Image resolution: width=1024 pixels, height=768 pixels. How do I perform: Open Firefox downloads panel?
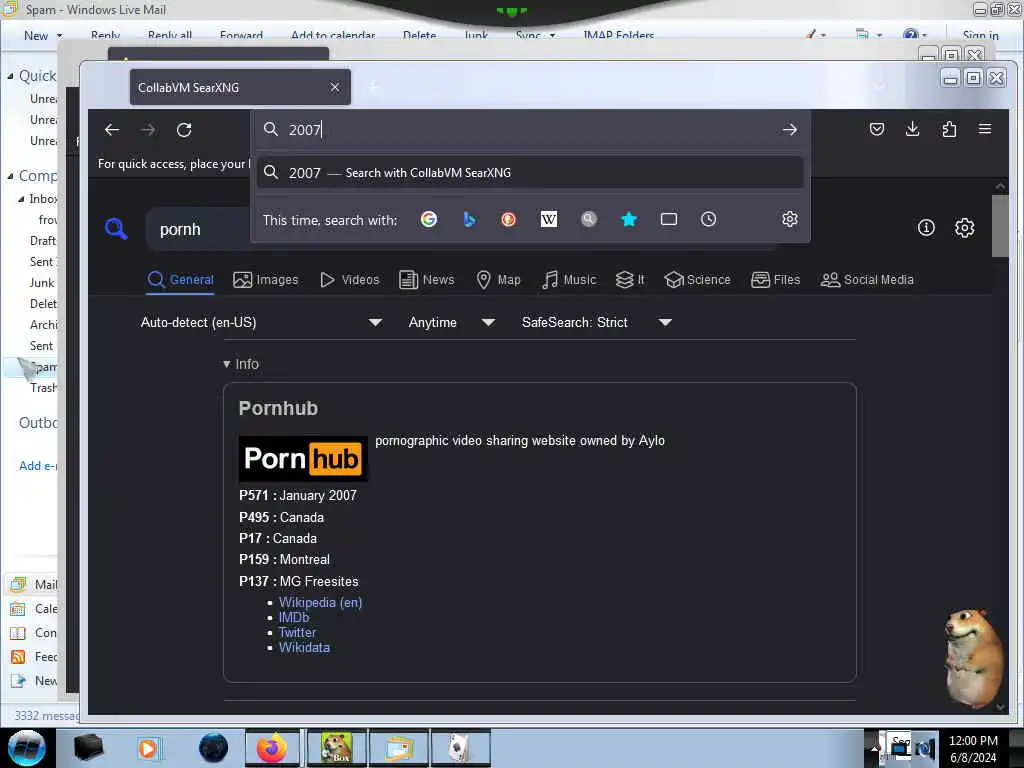[912, 129]
